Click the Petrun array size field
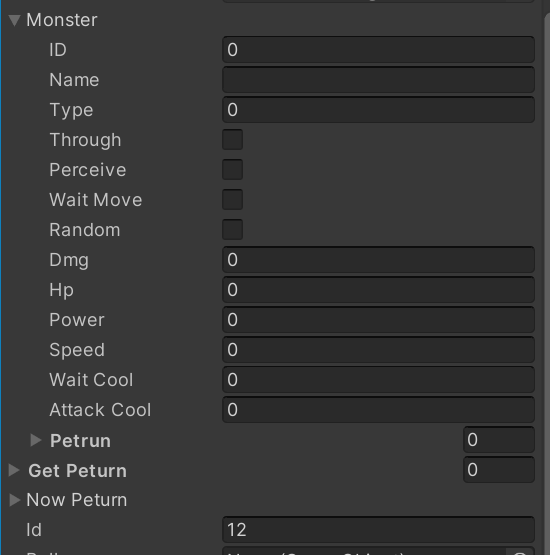The width and height of the screenshot is (550, 555). [499, 440]
